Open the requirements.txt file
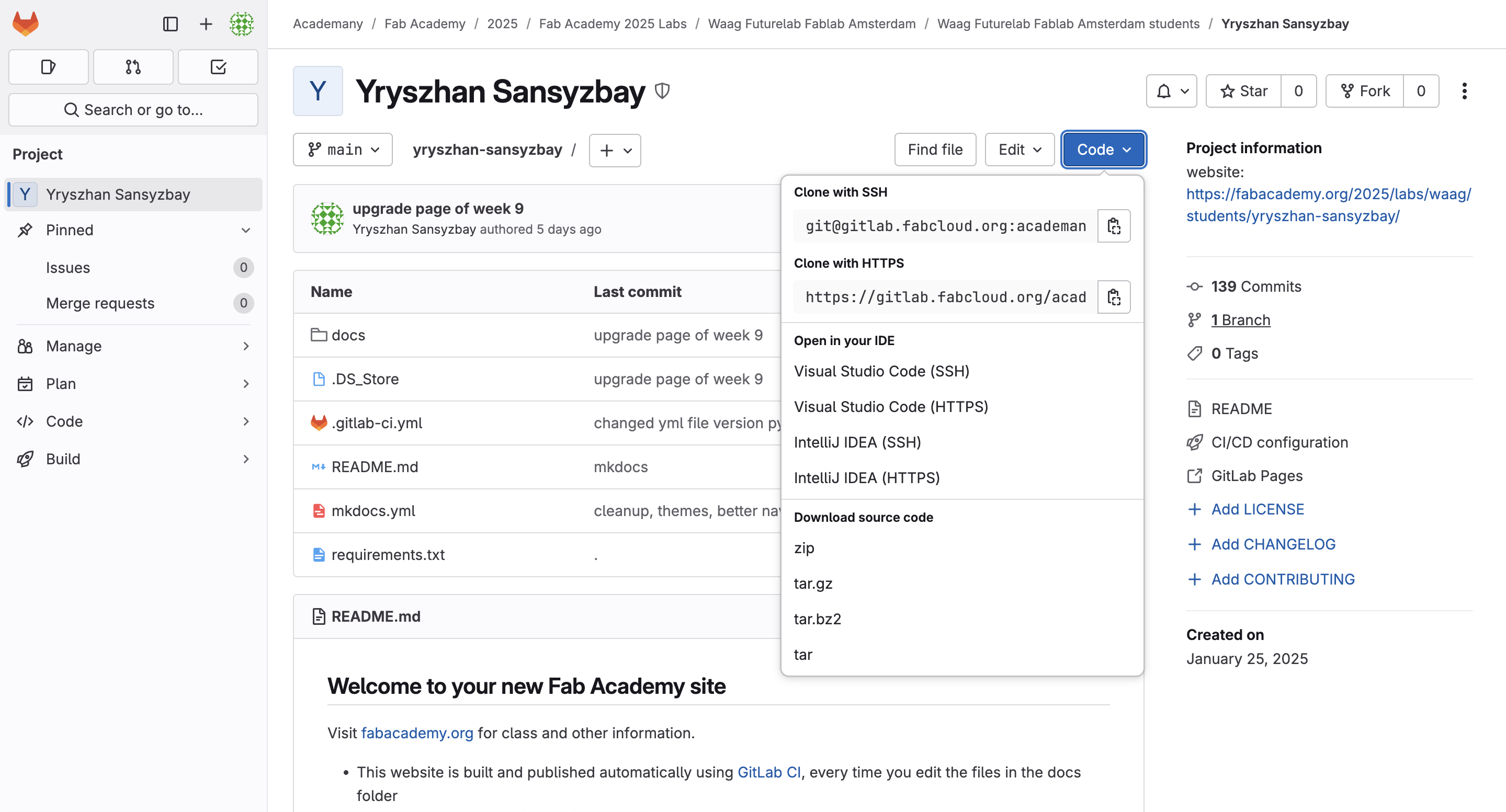Viewport: 1506px width, 812px height. click(x=388, y=555)
